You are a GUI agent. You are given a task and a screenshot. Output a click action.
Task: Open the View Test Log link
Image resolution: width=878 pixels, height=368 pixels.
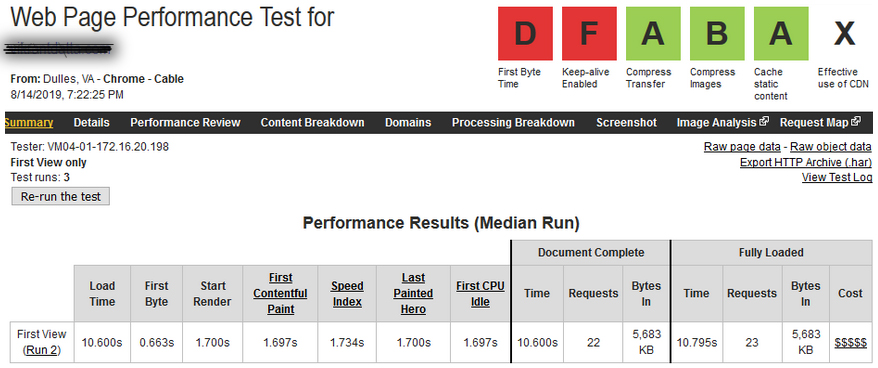837,178
